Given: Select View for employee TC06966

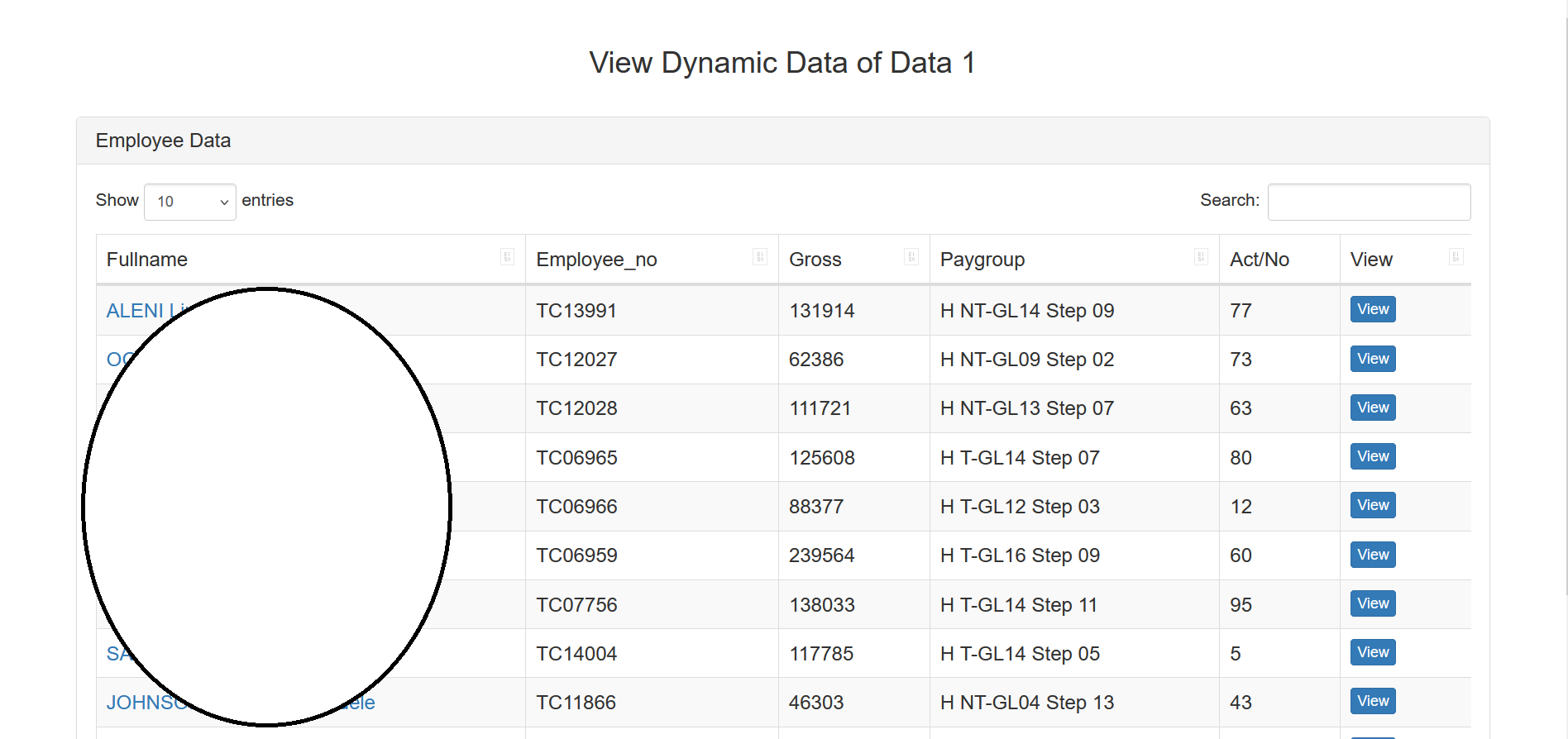Looking at the screenshot, I should [x=1372, y=505].
